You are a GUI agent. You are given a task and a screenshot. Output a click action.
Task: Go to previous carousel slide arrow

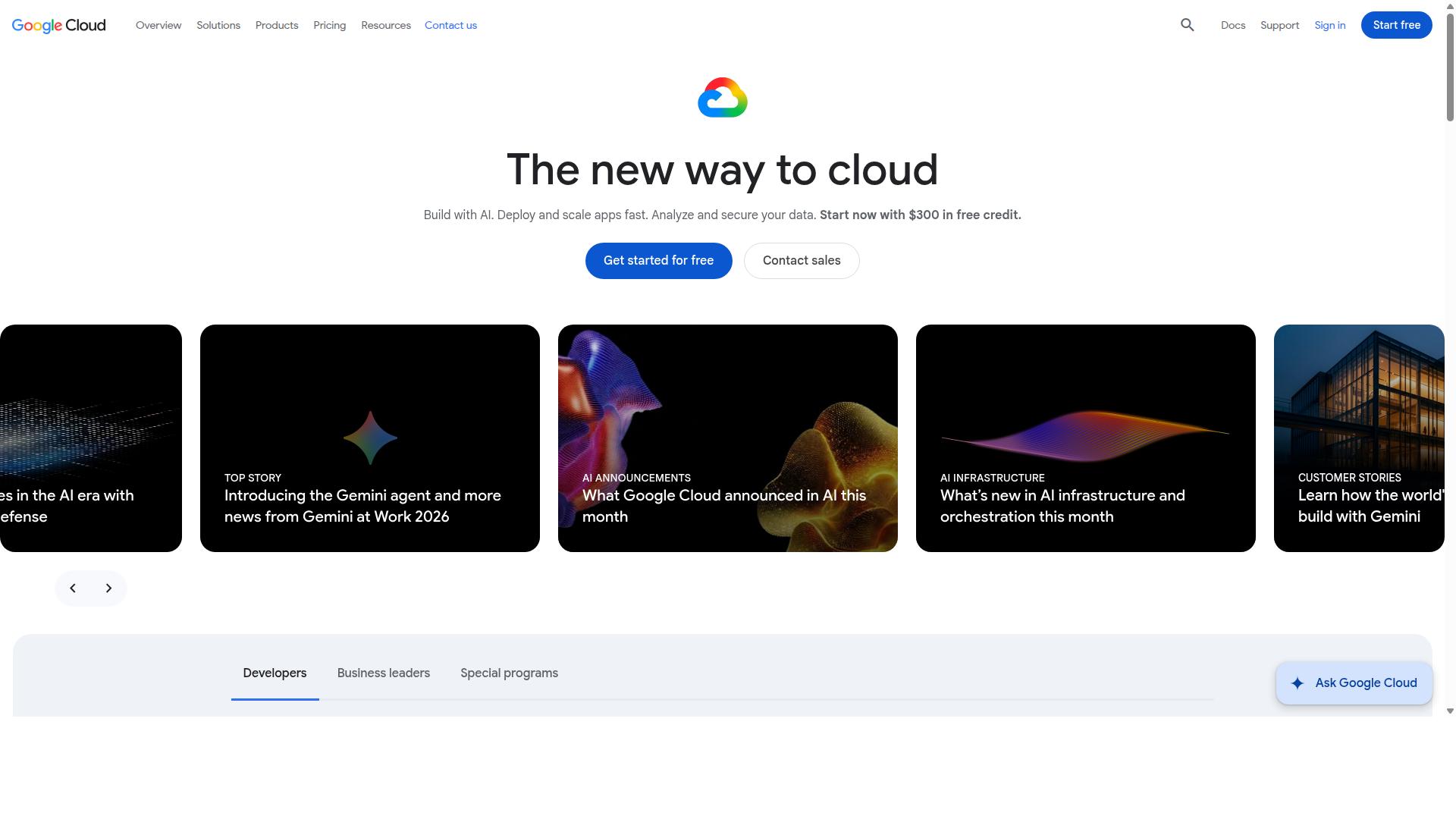(73, 588)
